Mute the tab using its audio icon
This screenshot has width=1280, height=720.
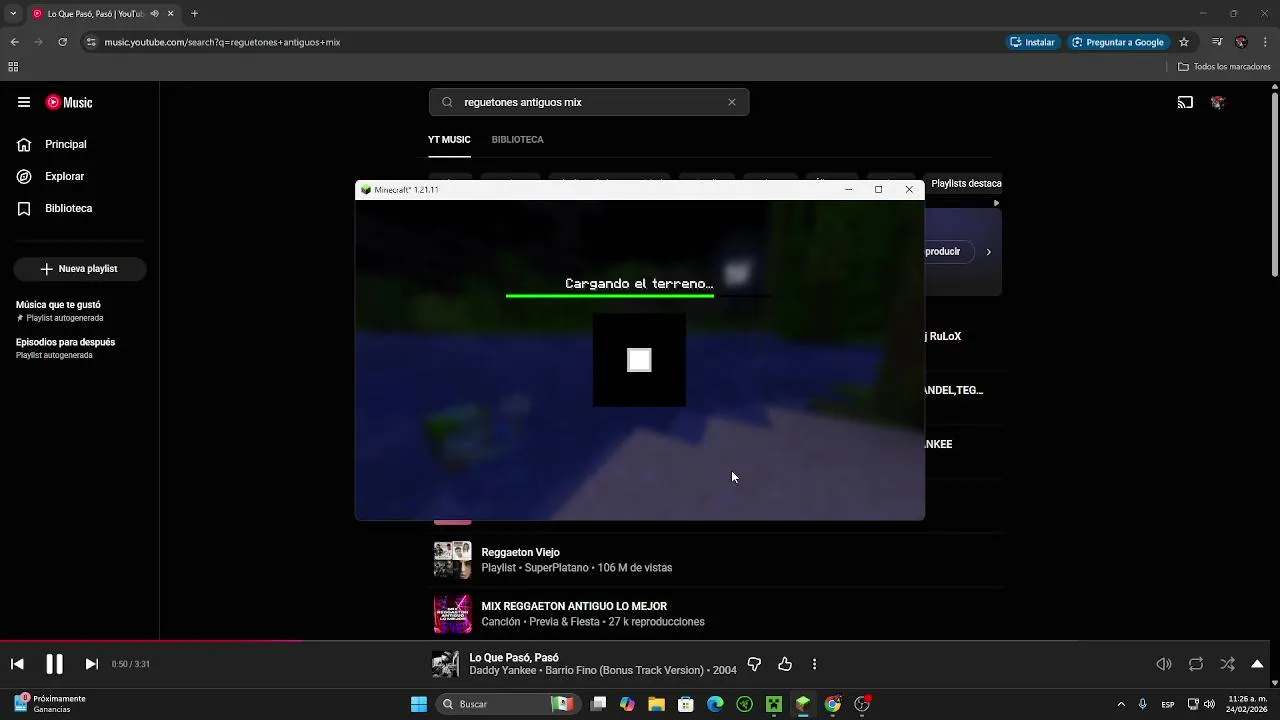154,14
